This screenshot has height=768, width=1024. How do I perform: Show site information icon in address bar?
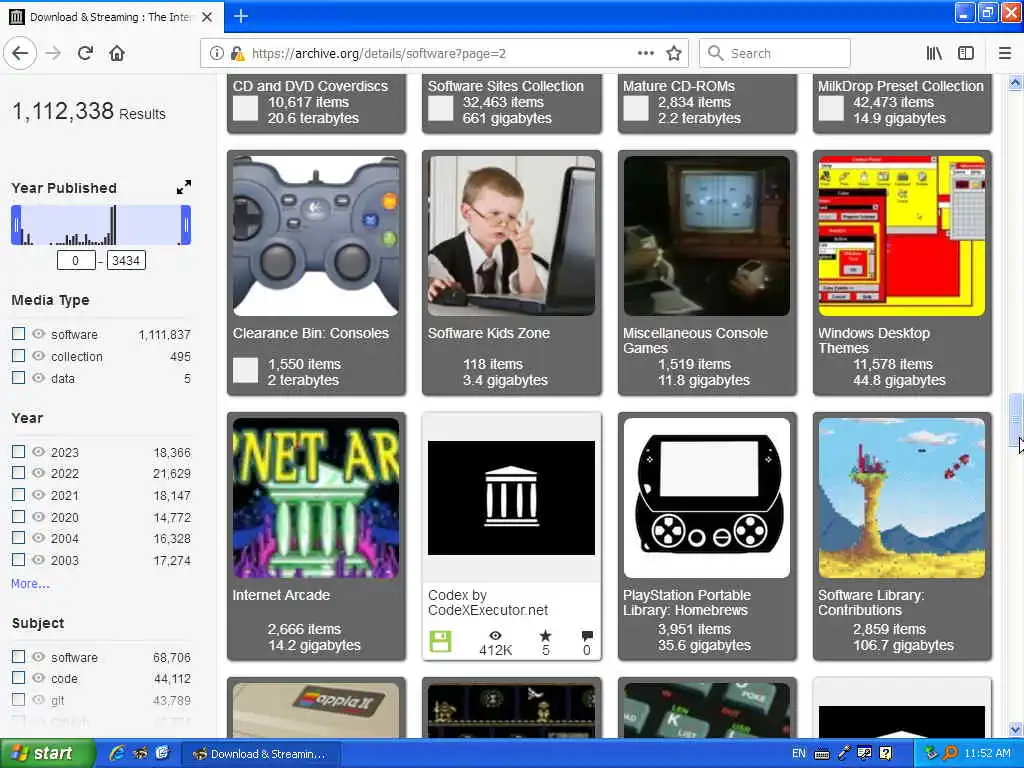216,53
